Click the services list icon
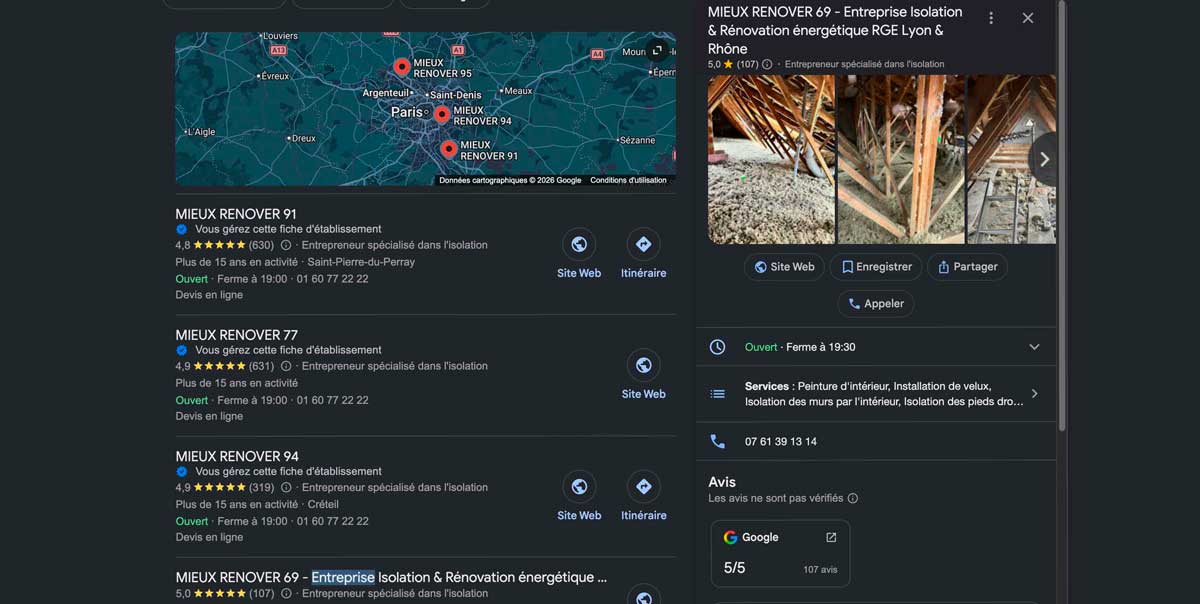 pos(717,394)
